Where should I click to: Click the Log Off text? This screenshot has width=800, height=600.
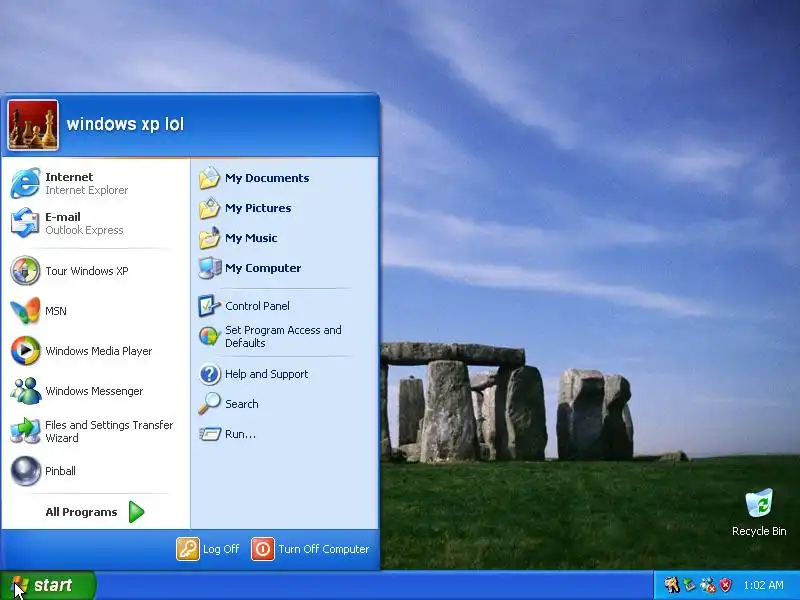click(221, 549)
